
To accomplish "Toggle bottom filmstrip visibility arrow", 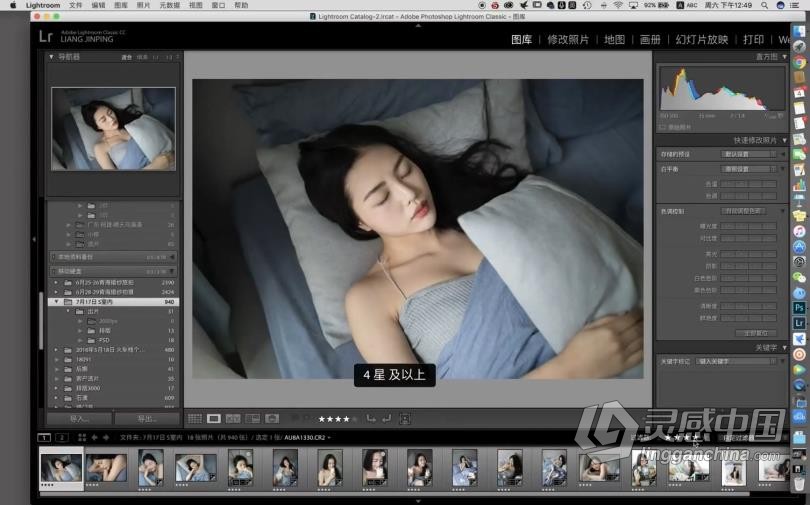I will click(x=418, y=501).
